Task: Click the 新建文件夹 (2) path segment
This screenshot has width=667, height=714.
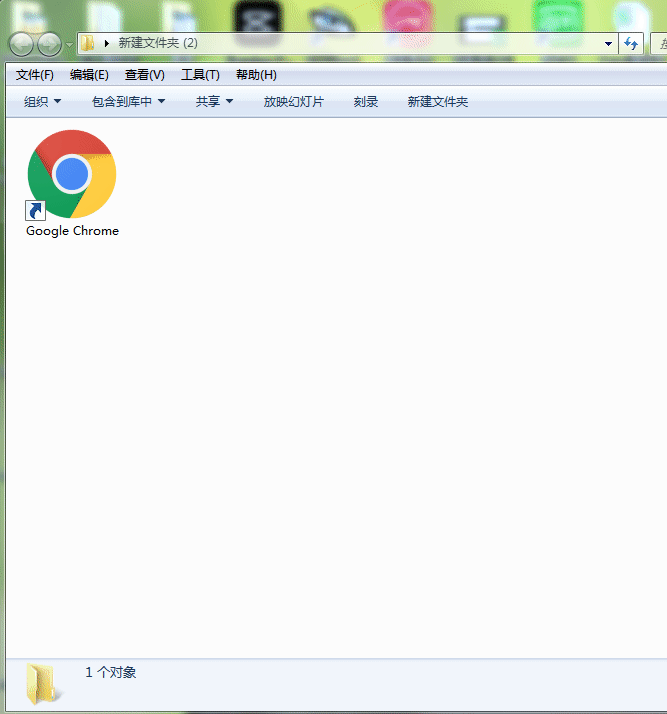Action: 158,43
